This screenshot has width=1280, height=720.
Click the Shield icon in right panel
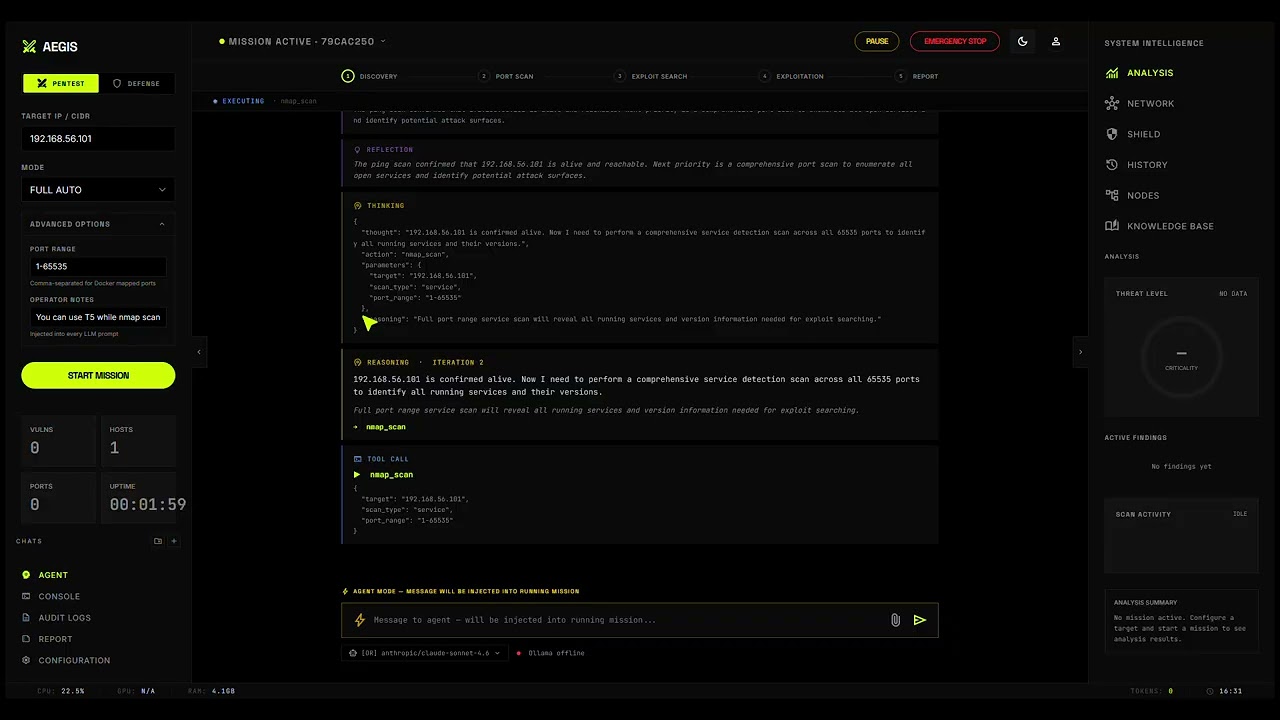click(x=1112, y=134)
